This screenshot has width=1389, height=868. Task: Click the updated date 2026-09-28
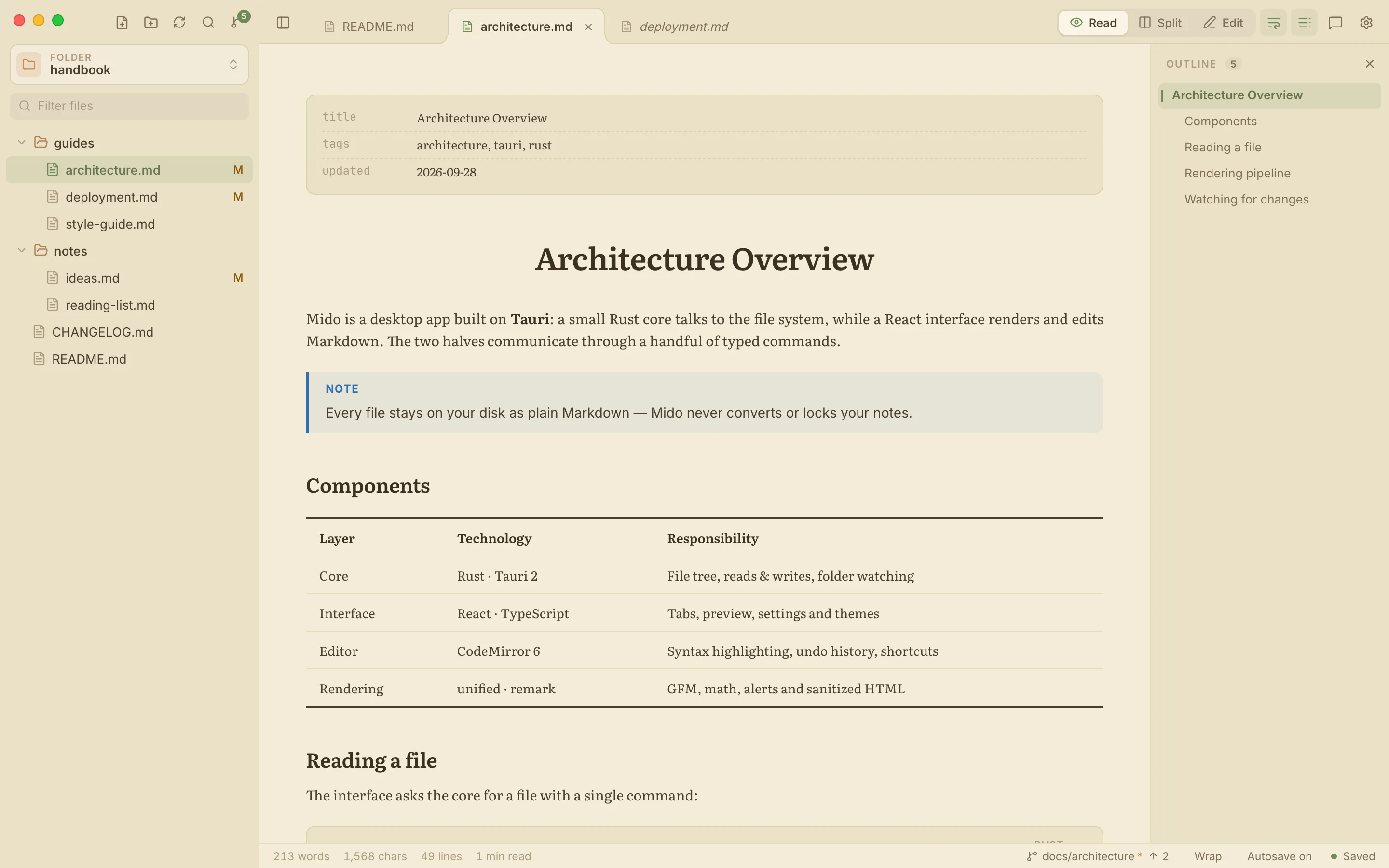click(x=446, y=172)
